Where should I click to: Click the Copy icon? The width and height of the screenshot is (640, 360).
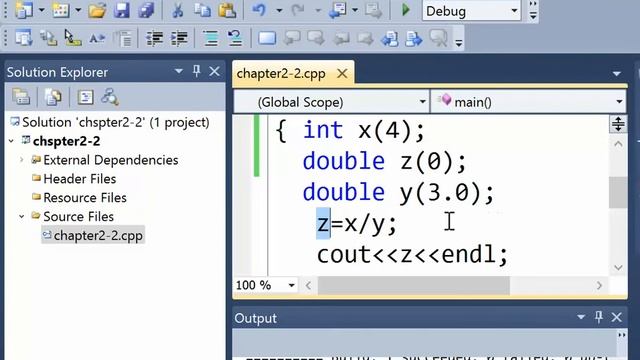point(202,10)
